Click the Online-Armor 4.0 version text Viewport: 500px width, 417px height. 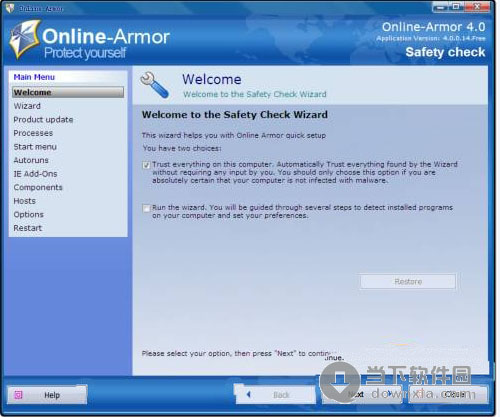pyautogui.click(x=434, y=27)
